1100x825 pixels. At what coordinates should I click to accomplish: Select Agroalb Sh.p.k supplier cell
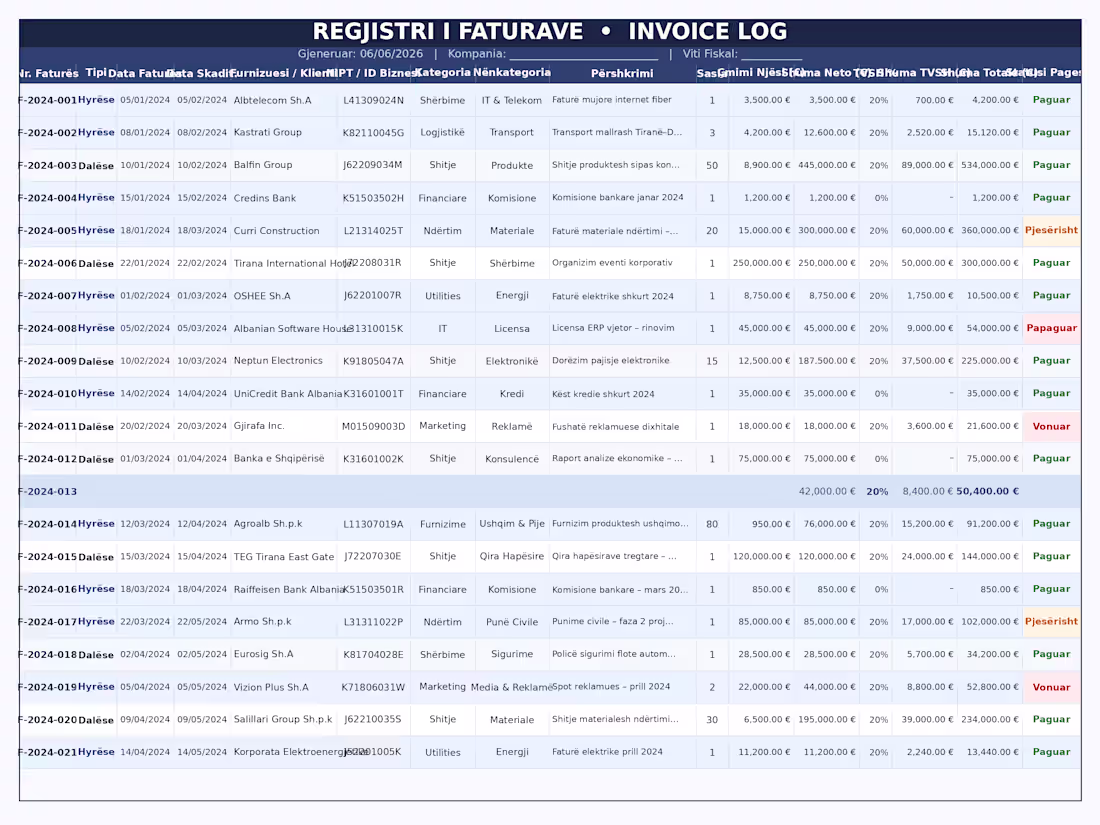(x=268, y=523)
